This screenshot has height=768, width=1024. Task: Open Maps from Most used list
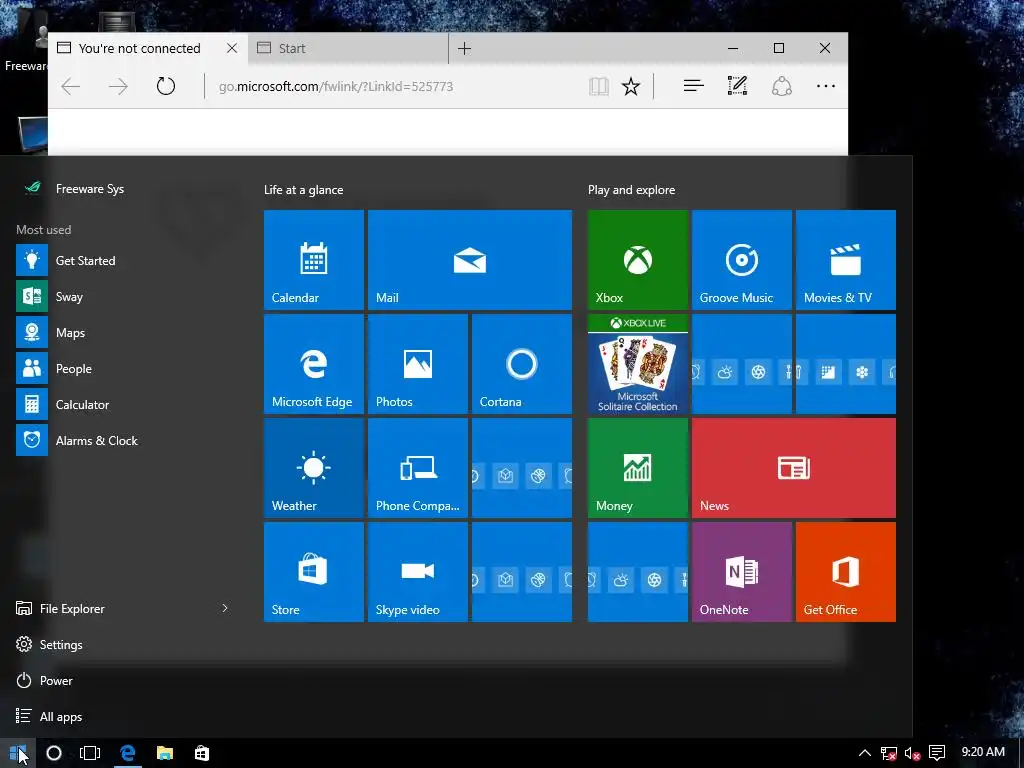pos(124,332)
